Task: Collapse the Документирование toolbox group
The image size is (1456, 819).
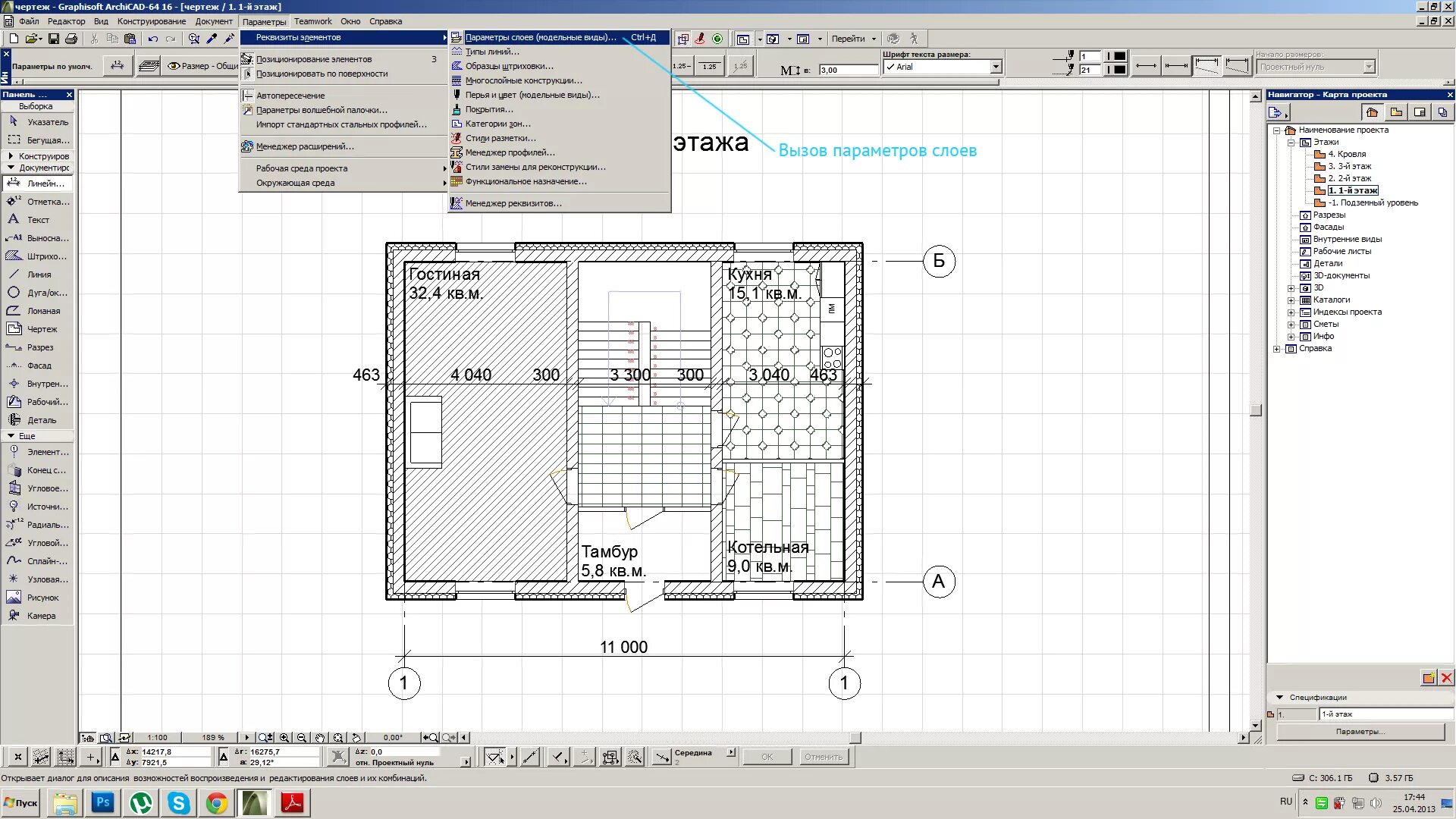Action: 11,168
